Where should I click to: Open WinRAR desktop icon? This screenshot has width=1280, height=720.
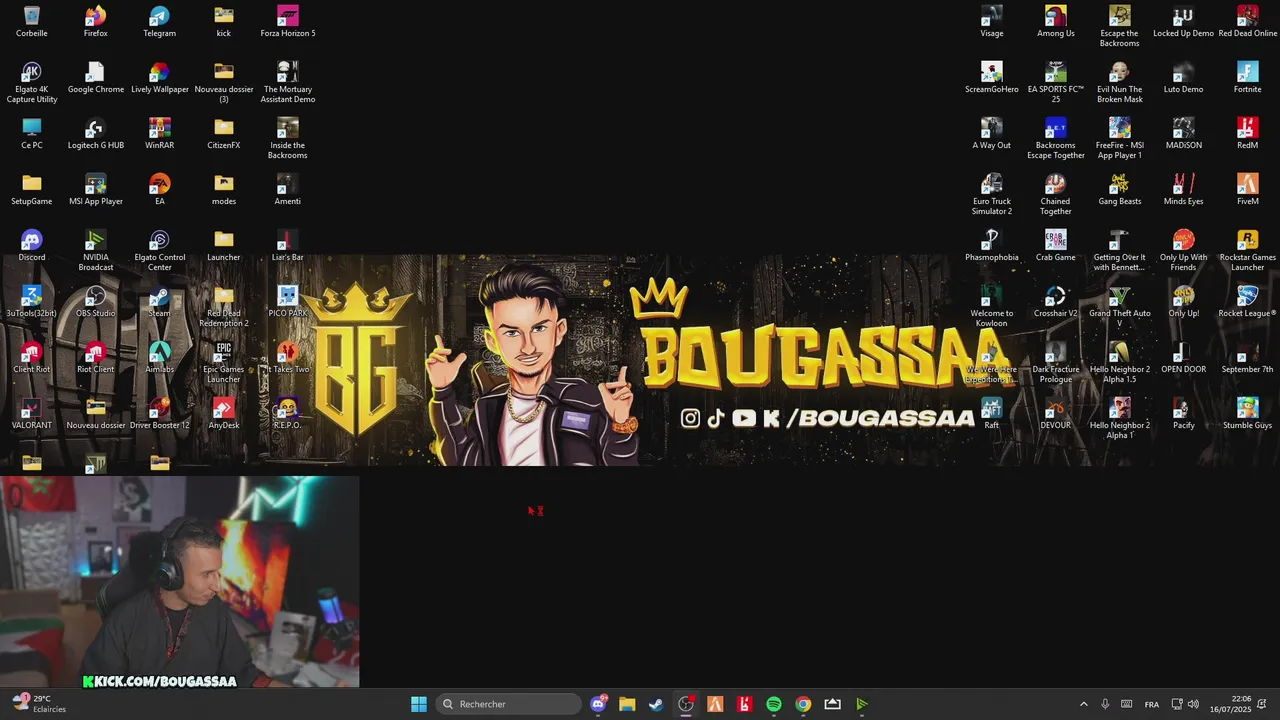coord(160,134)
